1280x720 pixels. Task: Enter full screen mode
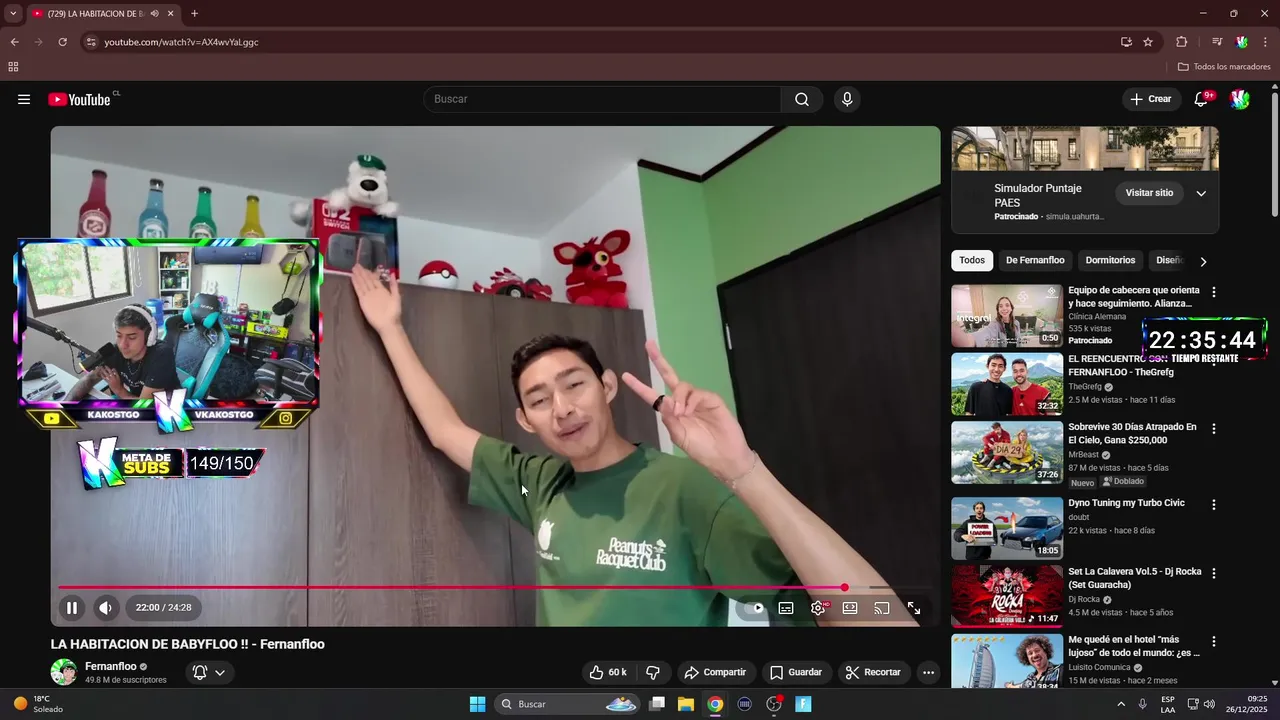(914, 607)
